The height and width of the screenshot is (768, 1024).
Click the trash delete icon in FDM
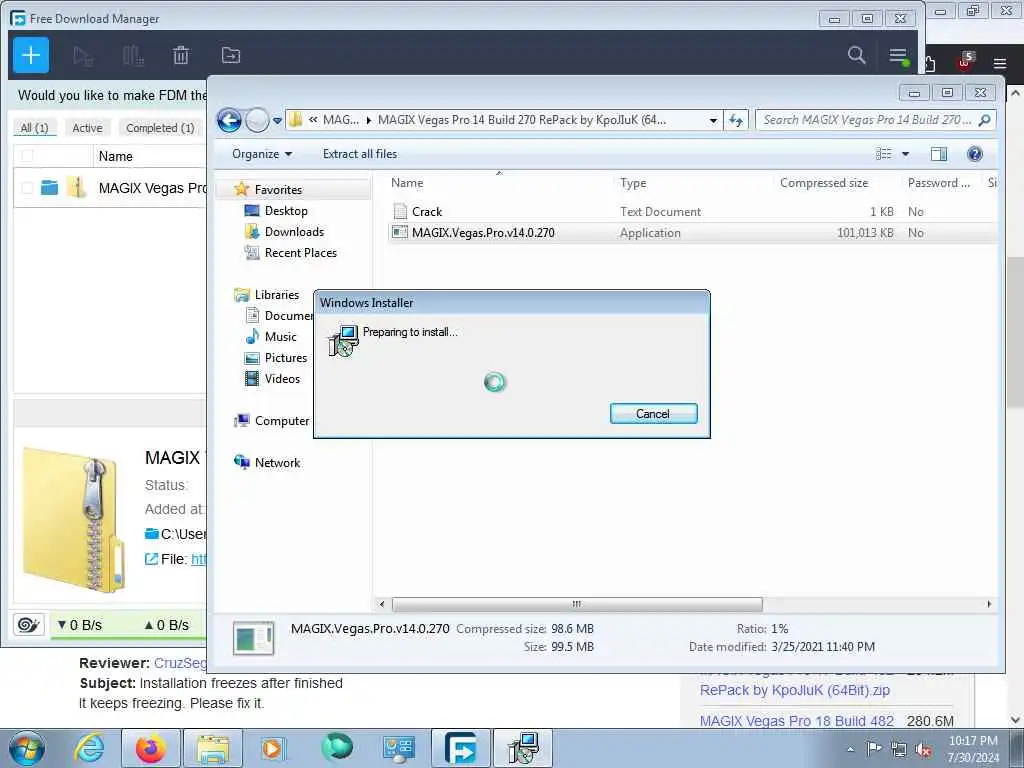pos(181,56)
